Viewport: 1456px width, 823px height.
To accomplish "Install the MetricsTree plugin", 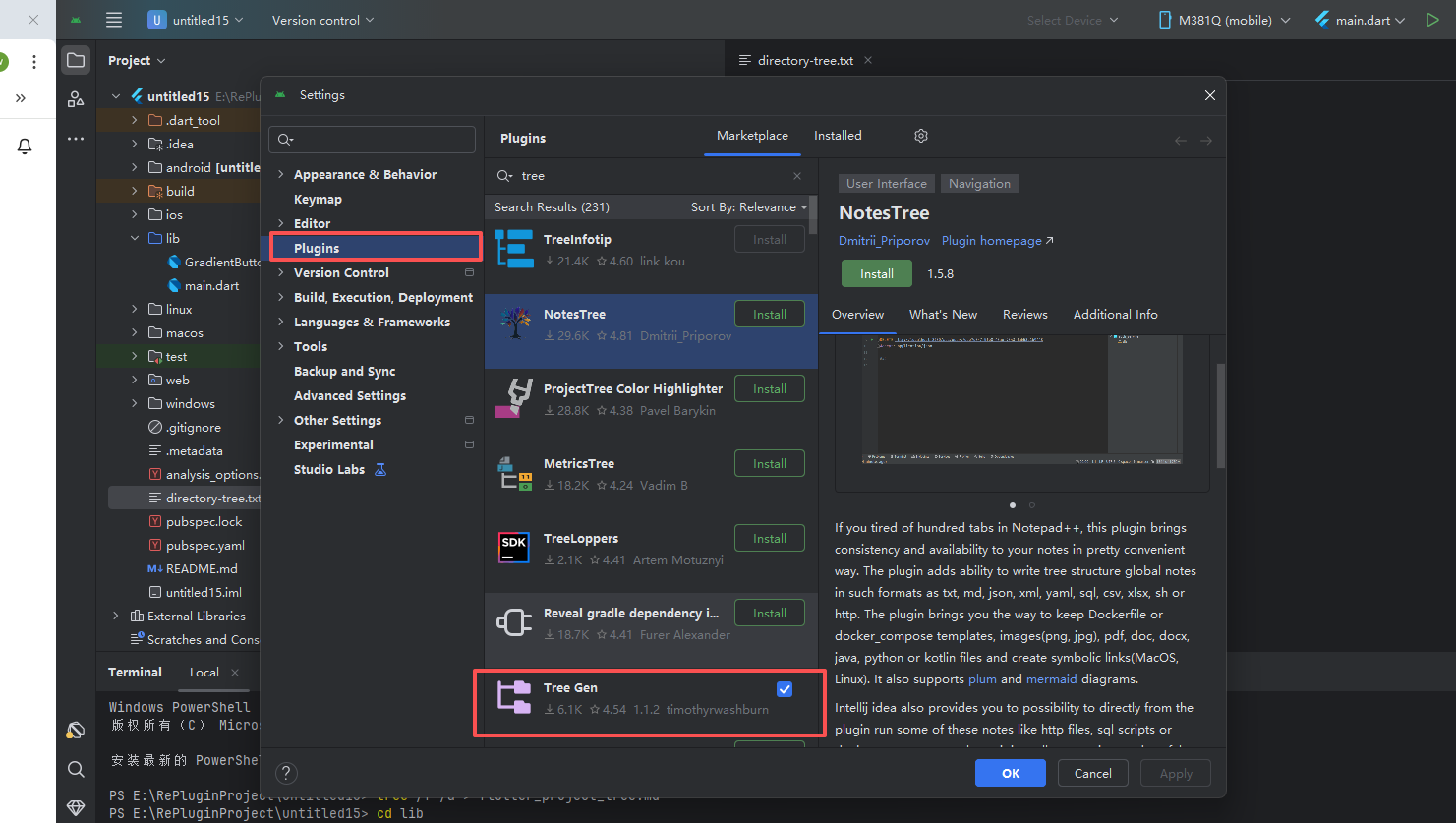I will click(x=770, y=463).
